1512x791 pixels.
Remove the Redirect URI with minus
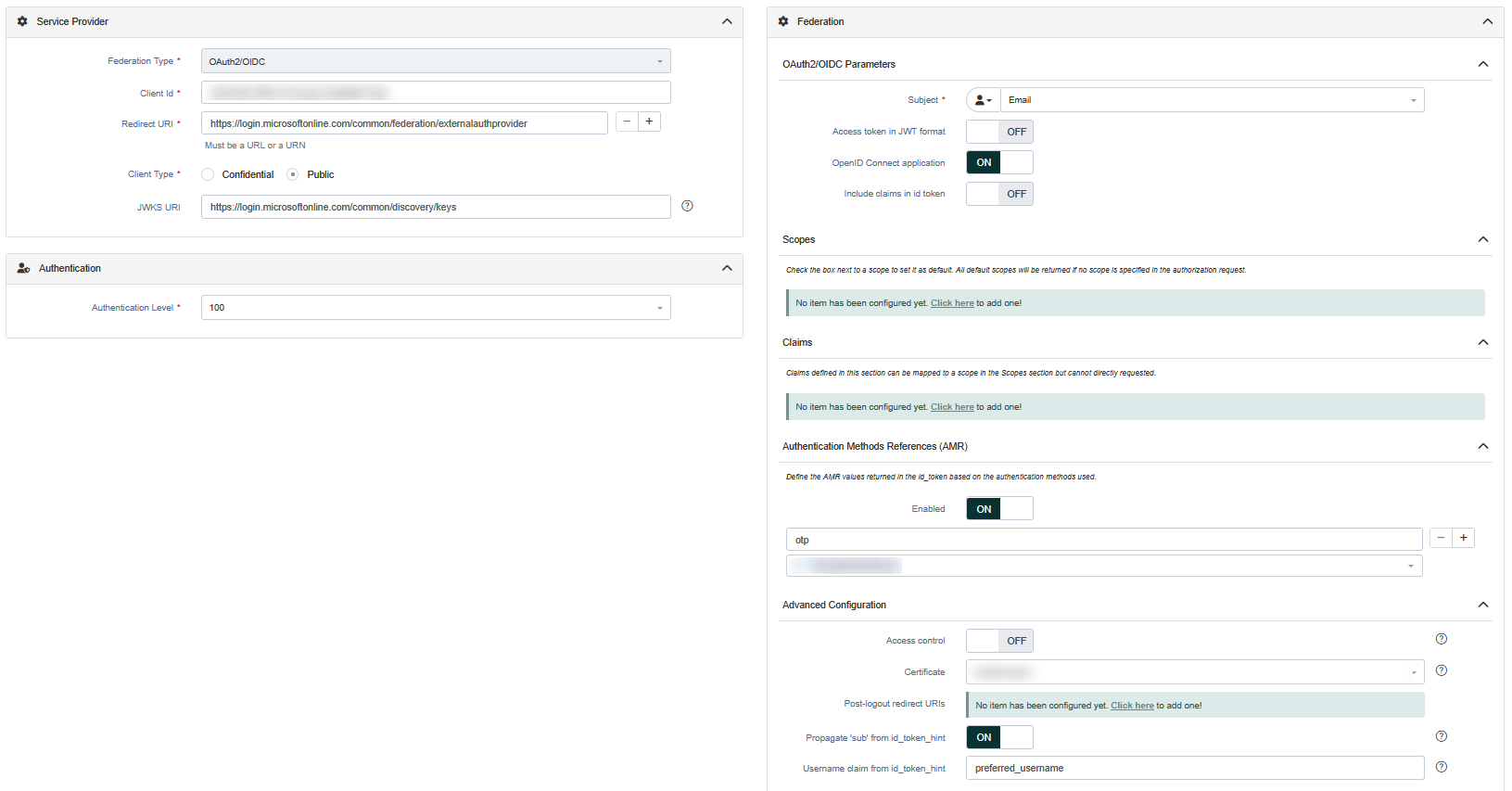[627, 121]
